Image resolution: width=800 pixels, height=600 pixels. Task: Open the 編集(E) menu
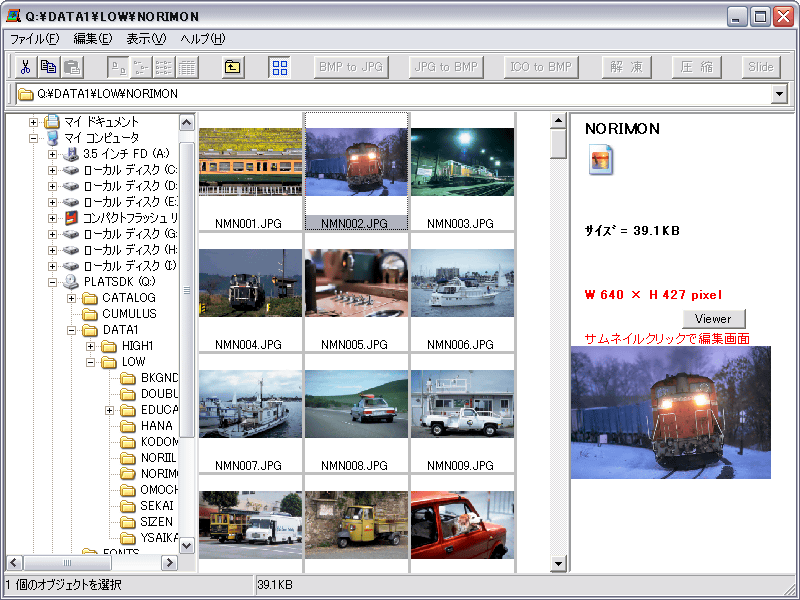[x=93, y=39]
